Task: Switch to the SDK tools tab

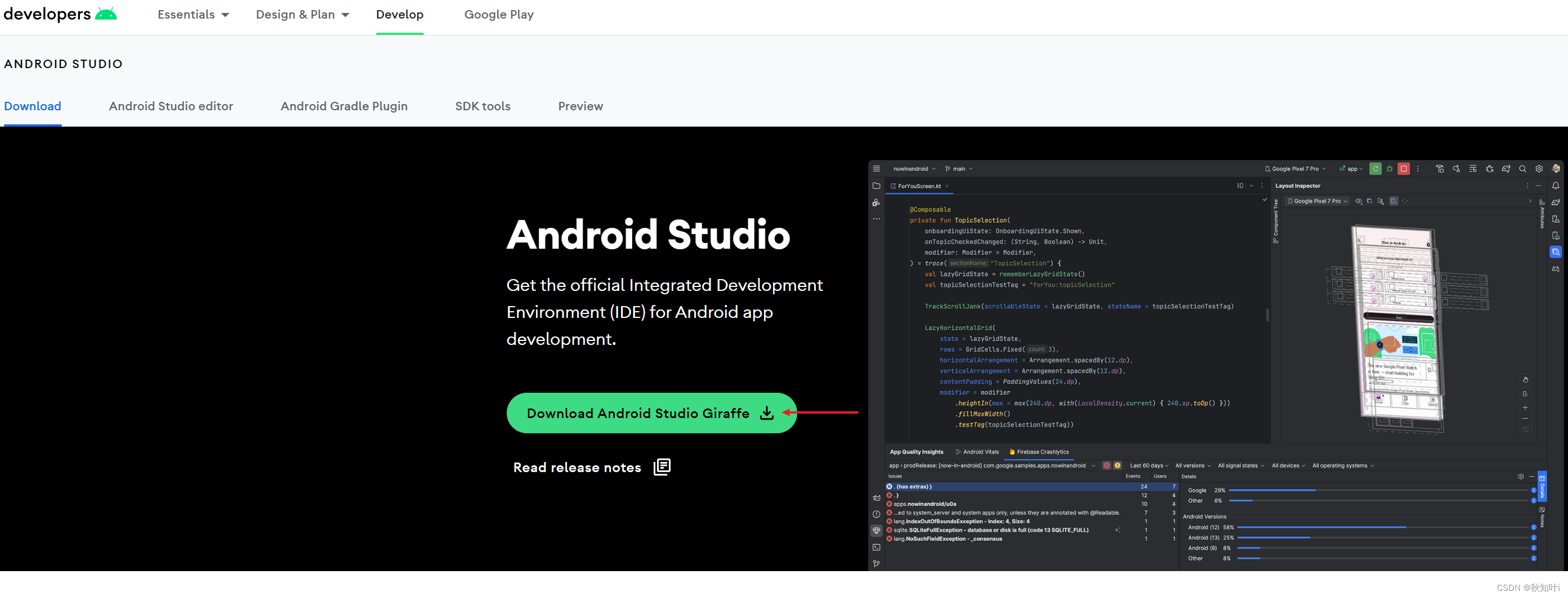Action: pyautogui.click(x=483, y=106)
